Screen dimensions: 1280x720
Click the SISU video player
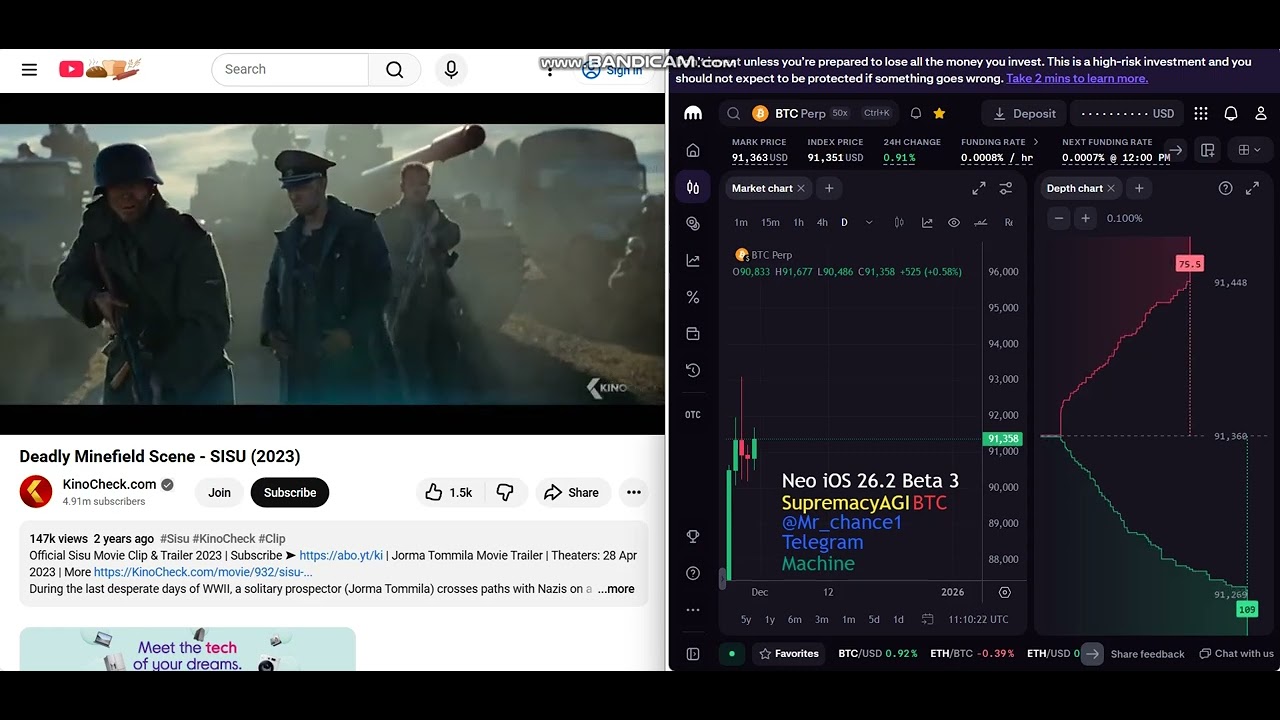pyautogui.click(x=332, y=264)
